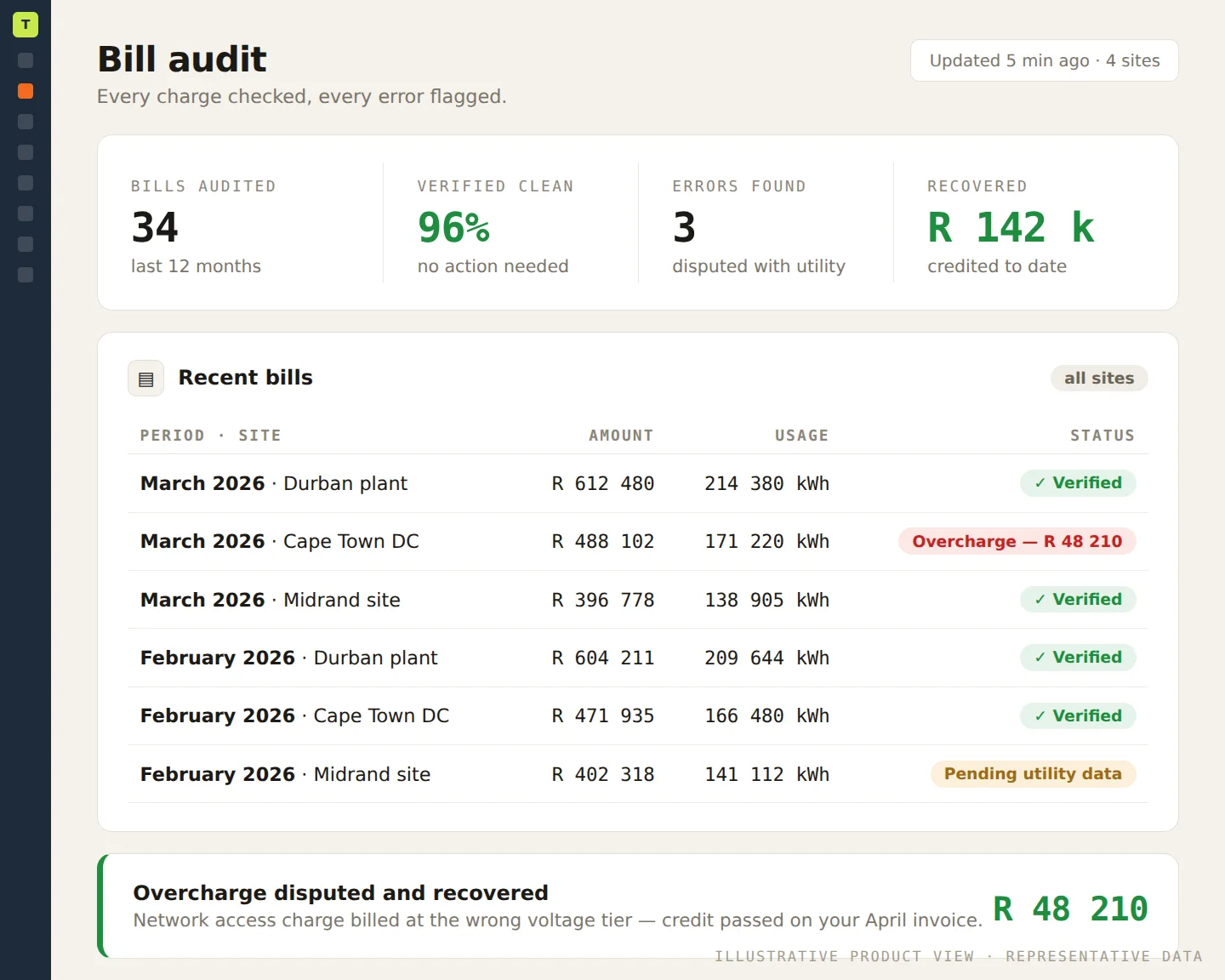
Task: Click the usage 138 905 kWh
Action: coord(766,600)
